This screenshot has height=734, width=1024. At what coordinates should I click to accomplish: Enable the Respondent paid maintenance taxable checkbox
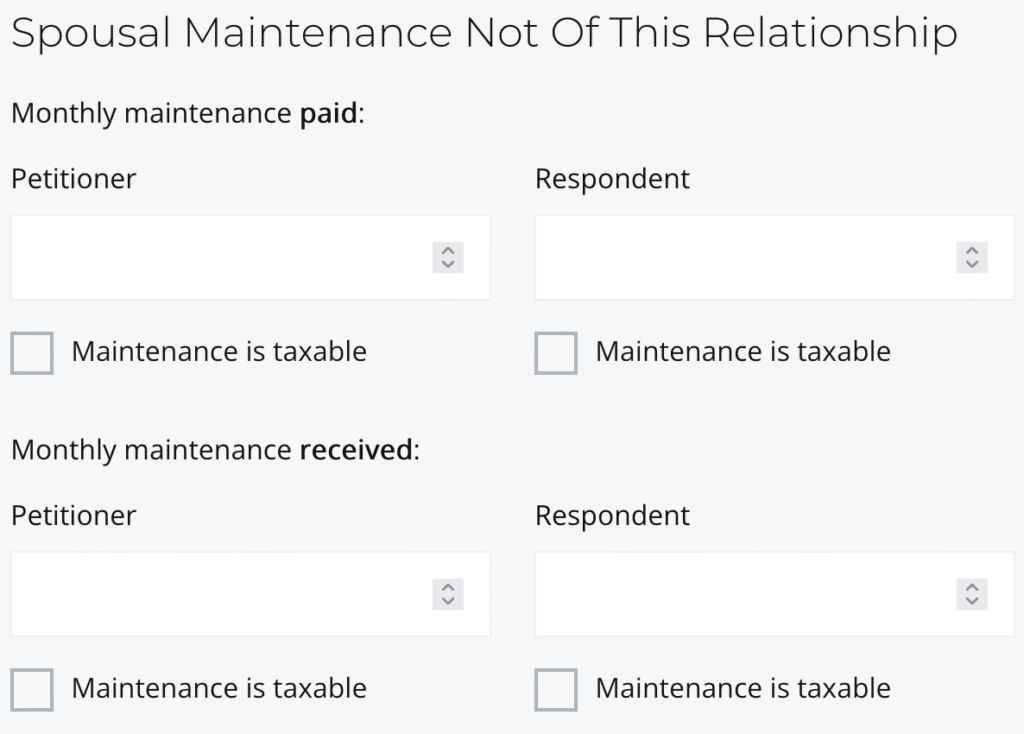556,353
